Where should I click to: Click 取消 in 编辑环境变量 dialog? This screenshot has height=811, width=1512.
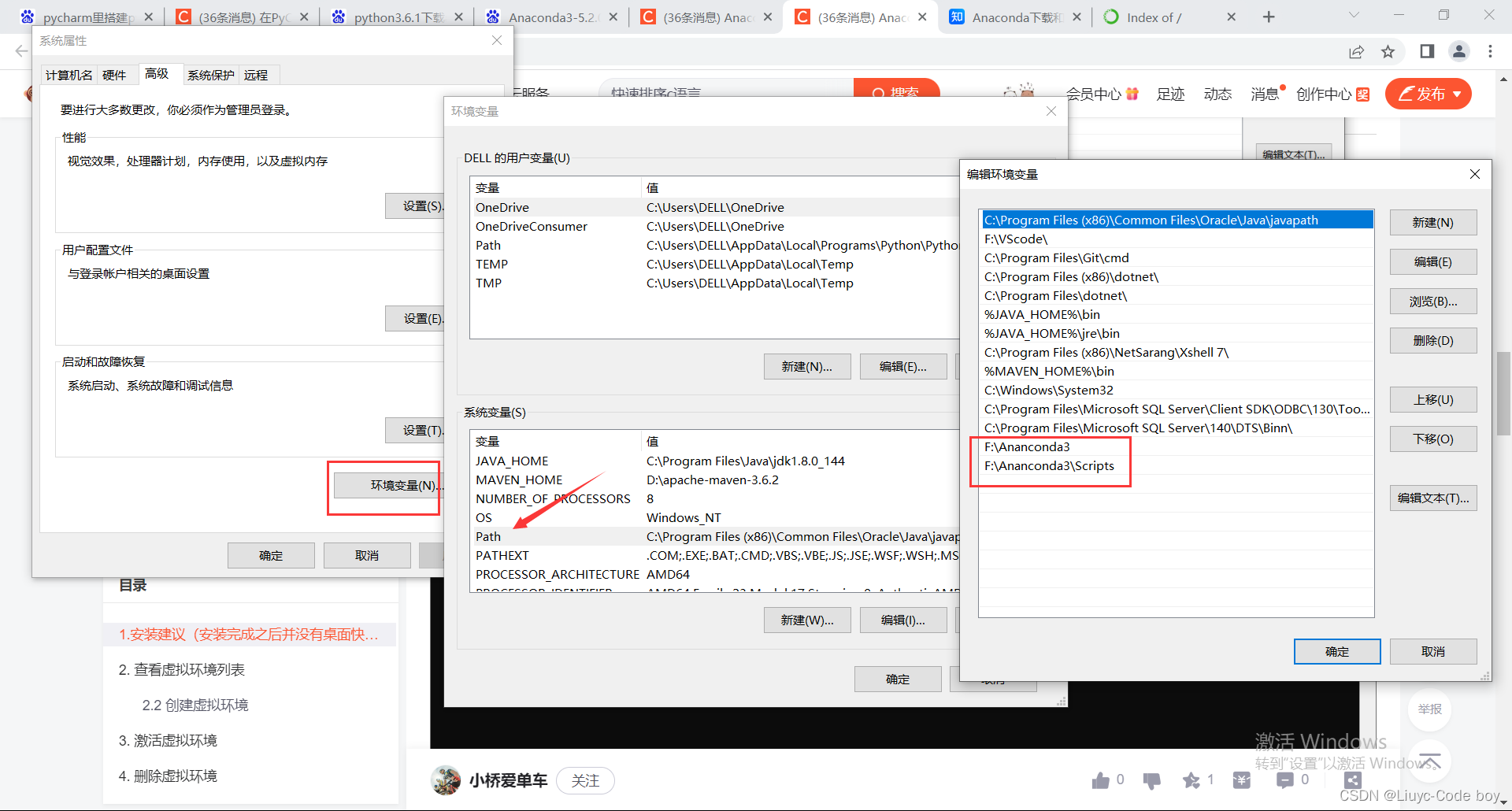pos(1432,651)
